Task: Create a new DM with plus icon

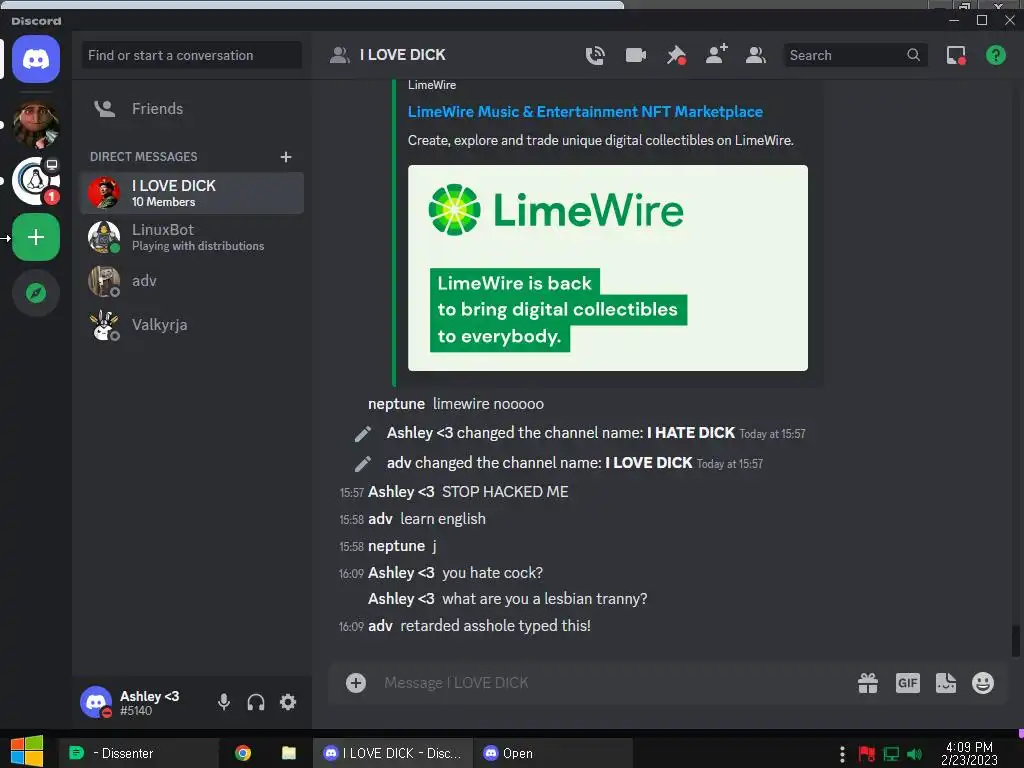Action: click(286, 157)
